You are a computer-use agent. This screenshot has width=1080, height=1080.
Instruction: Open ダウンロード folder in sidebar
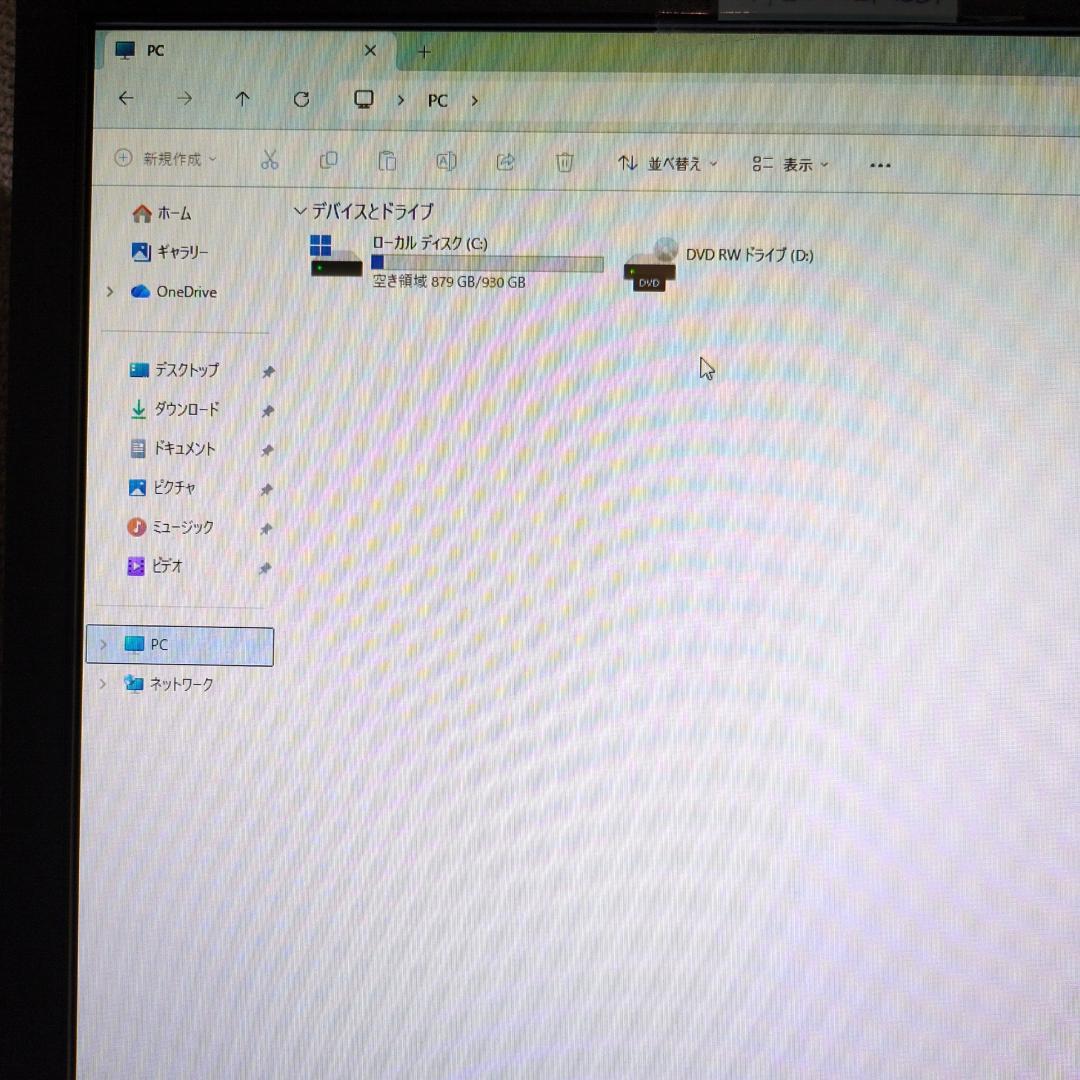click(186, 409)
